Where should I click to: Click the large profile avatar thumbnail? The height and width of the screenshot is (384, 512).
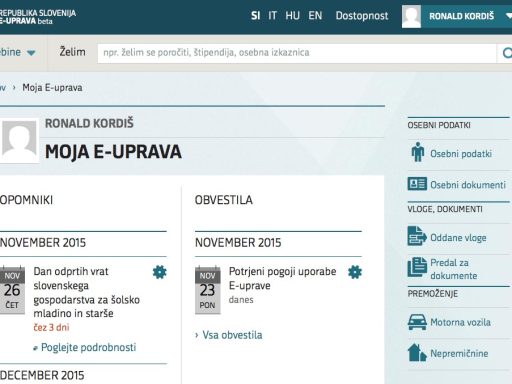coord(19,142)
